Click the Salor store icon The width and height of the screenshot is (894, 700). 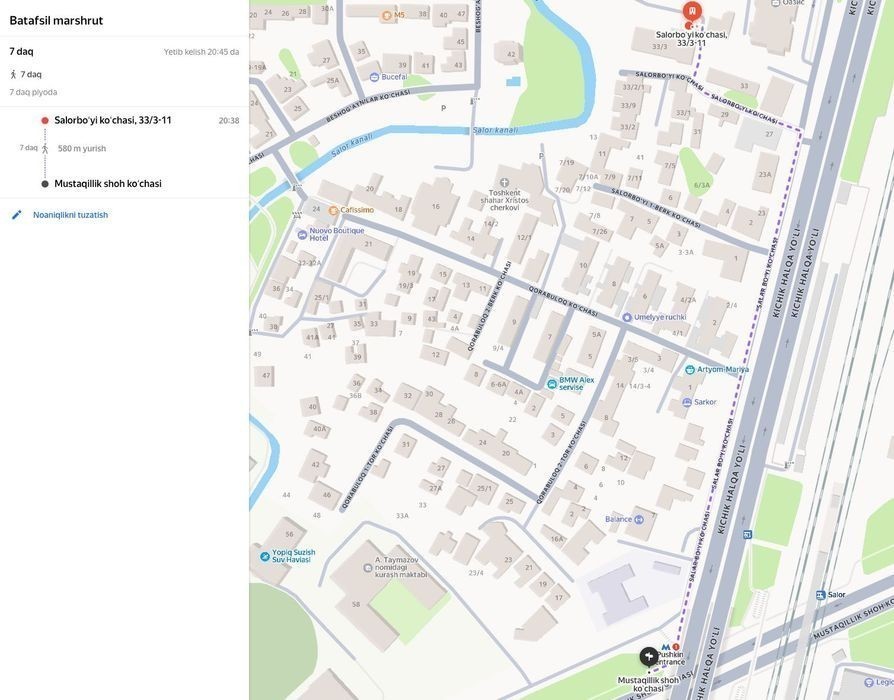821,595
